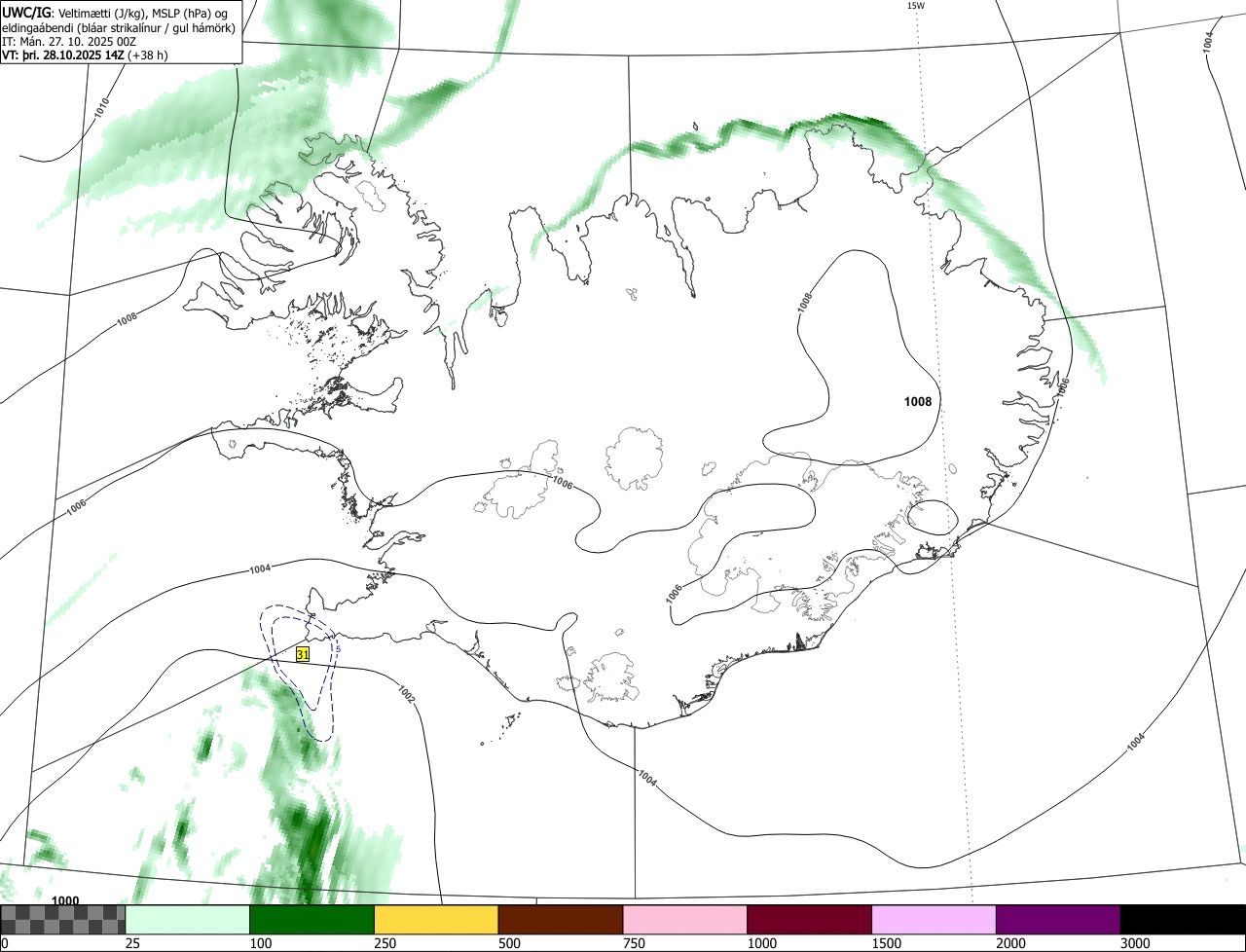
Task: Select the brown 500–750 legend swatch
Action: pyautogui.click(x=561, y=920)
